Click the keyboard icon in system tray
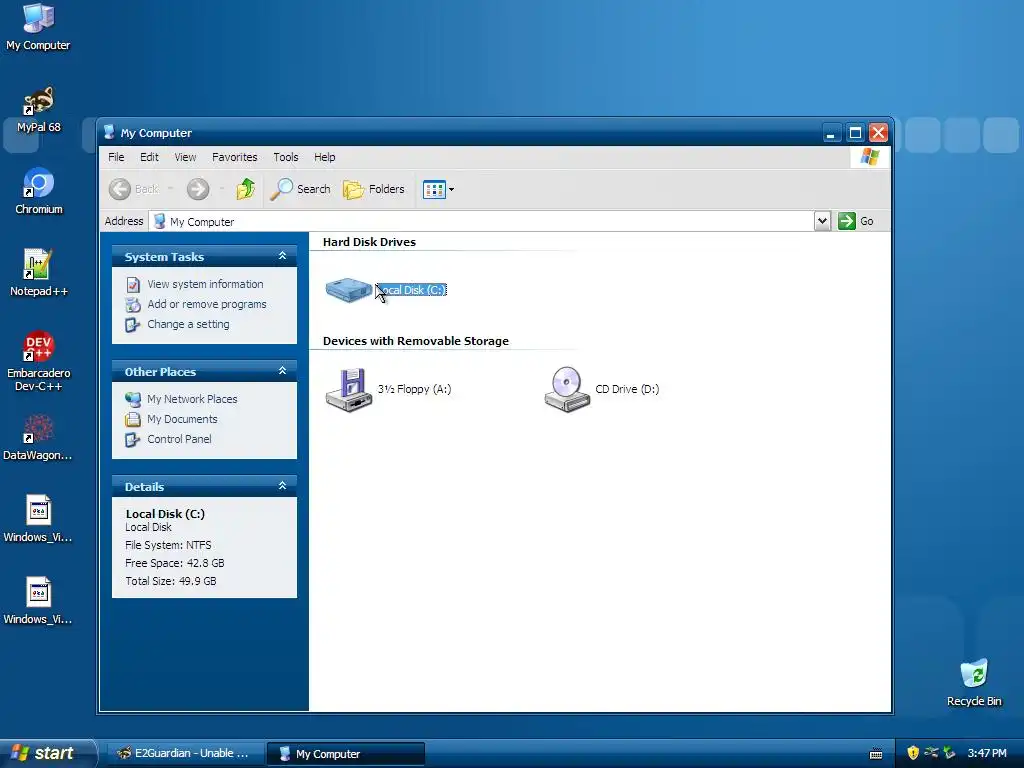 pos(876,754)
